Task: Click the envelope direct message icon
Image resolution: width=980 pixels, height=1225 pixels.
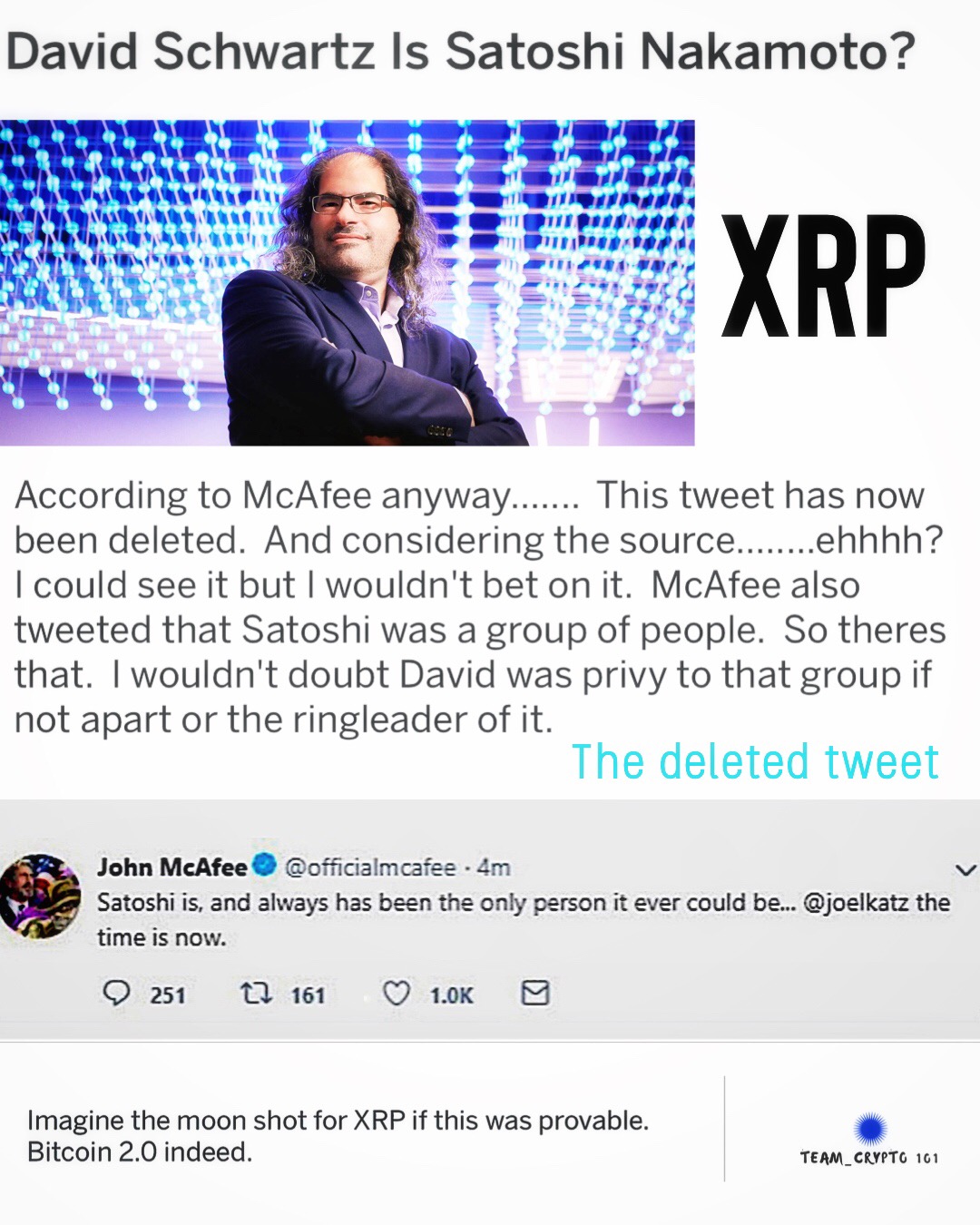Action: pyautogui.click(x=535, y=993)
